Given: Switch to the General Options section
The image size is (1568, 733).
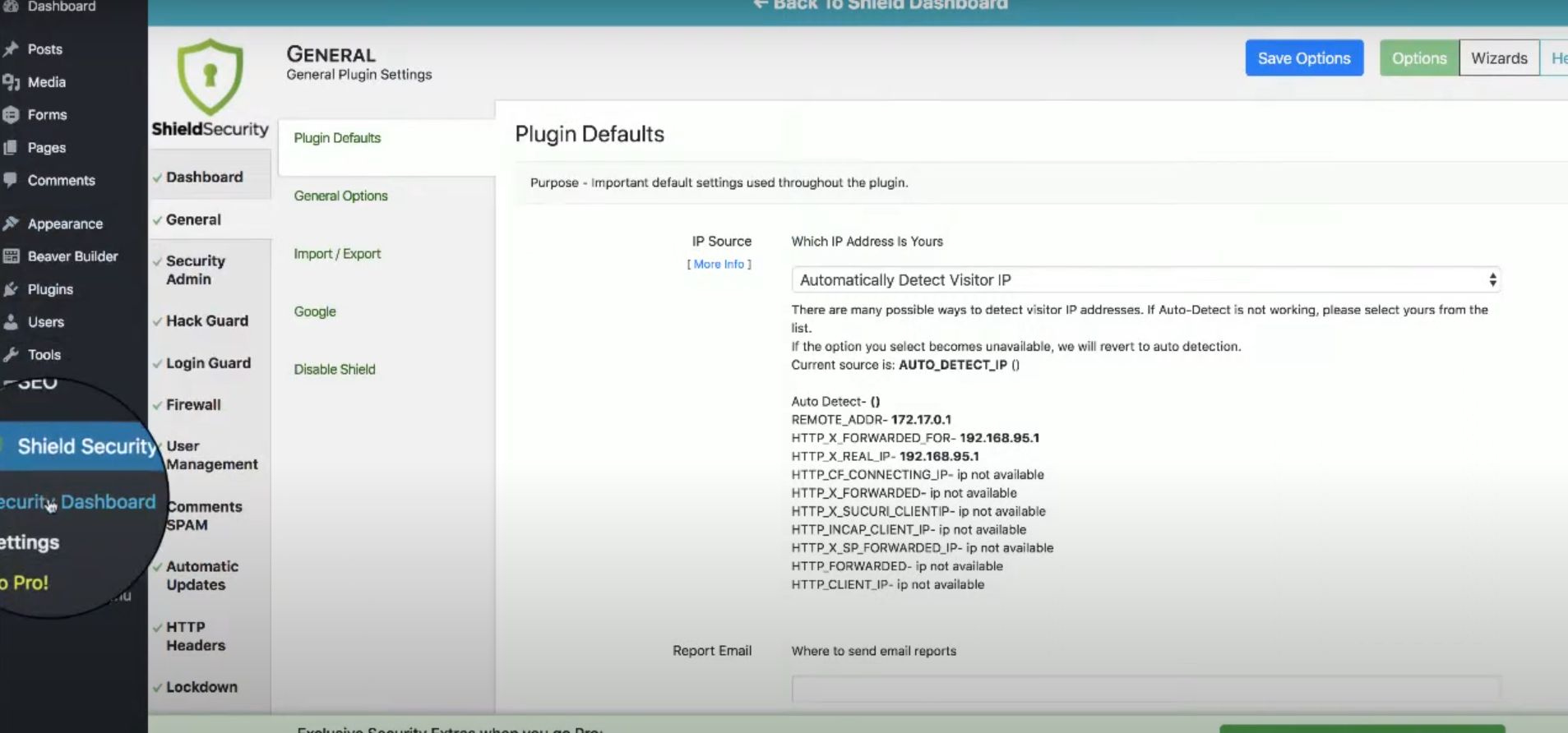Looking at the screenshot, I should click(x=340, y=196).
